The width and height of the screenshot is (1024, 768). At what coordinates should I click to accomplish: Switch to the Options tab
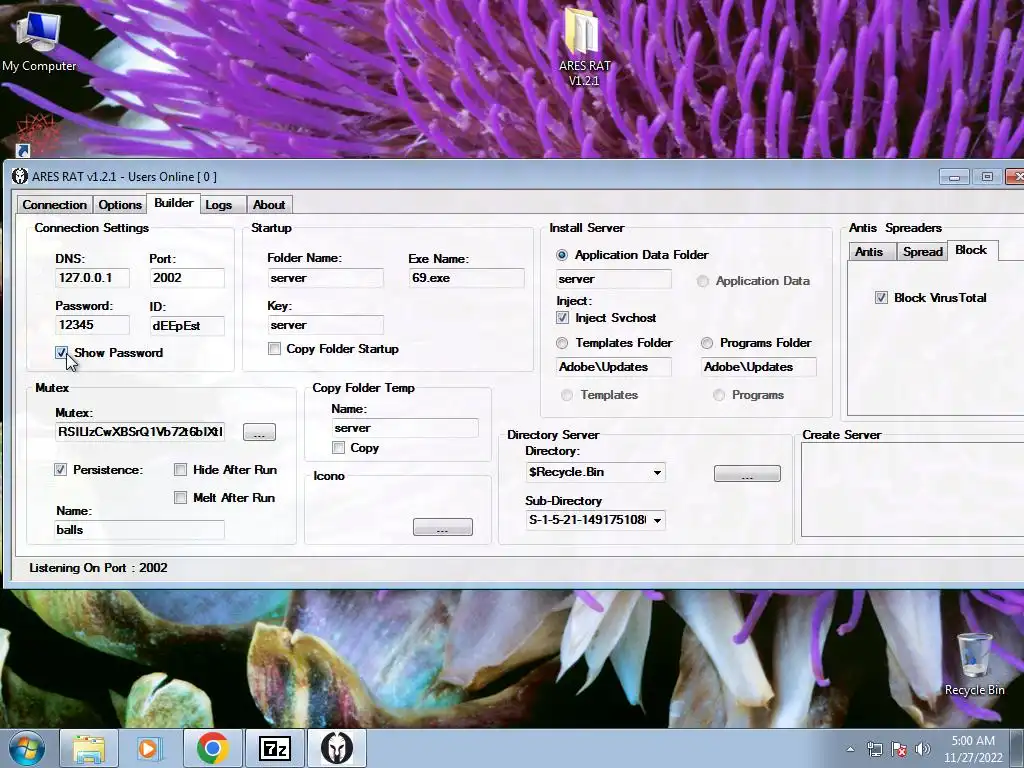coord(120,205)
